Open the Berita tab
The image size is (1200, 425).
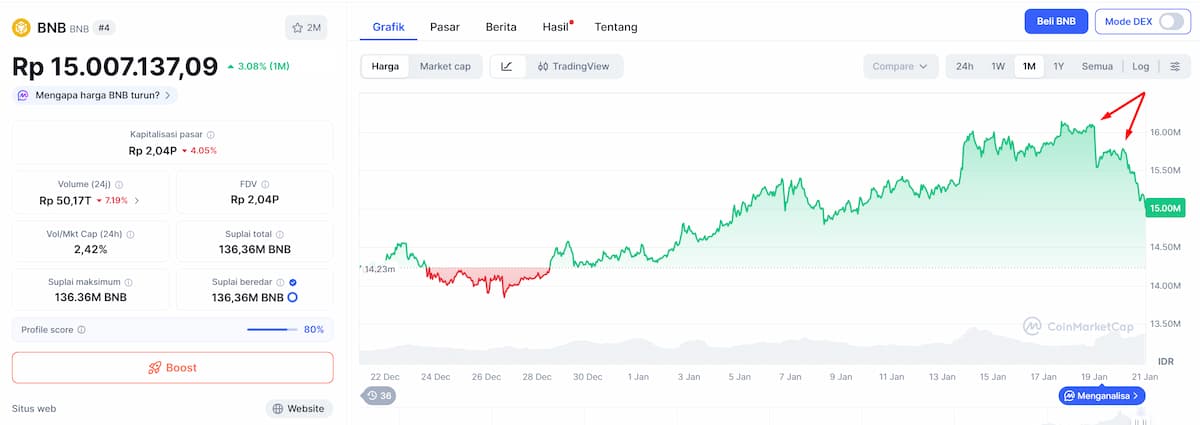pos(501,27)
